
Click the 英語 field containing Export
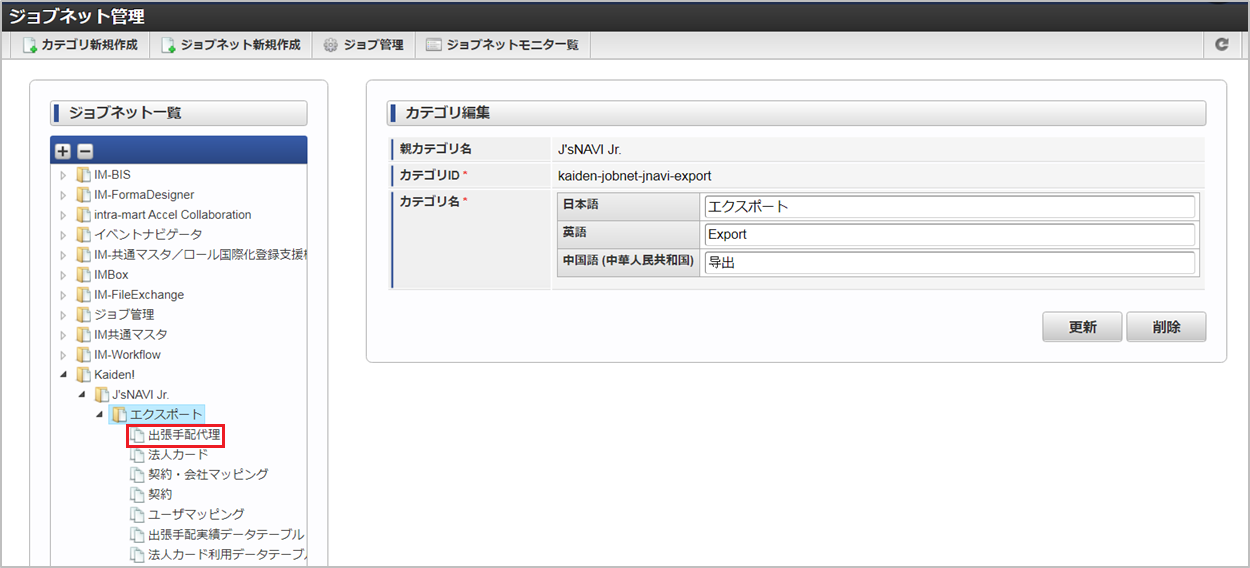tap(950, 235)
